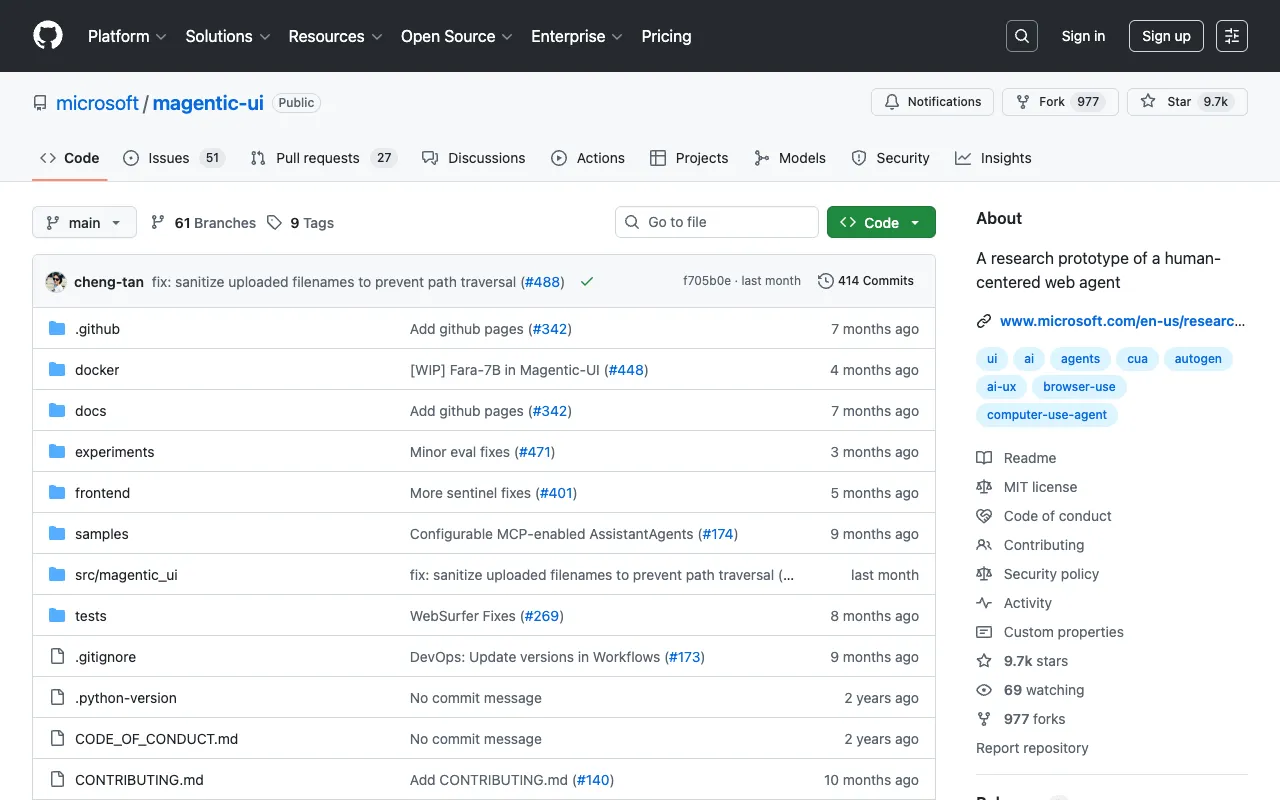Open the main branch dropdown
Image resolution: width=1280 pixels, height=800 pixels.
coord(84,222)
